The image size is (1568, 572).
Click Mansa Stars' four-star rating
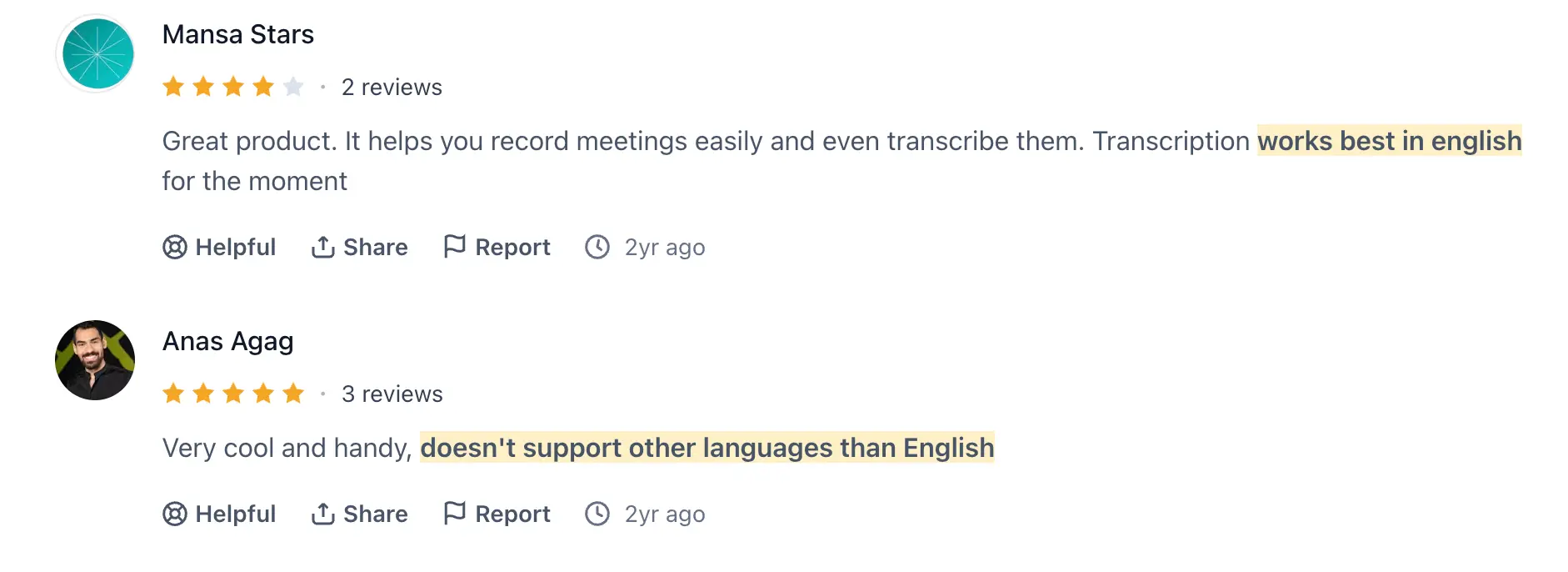pos(233,87)
